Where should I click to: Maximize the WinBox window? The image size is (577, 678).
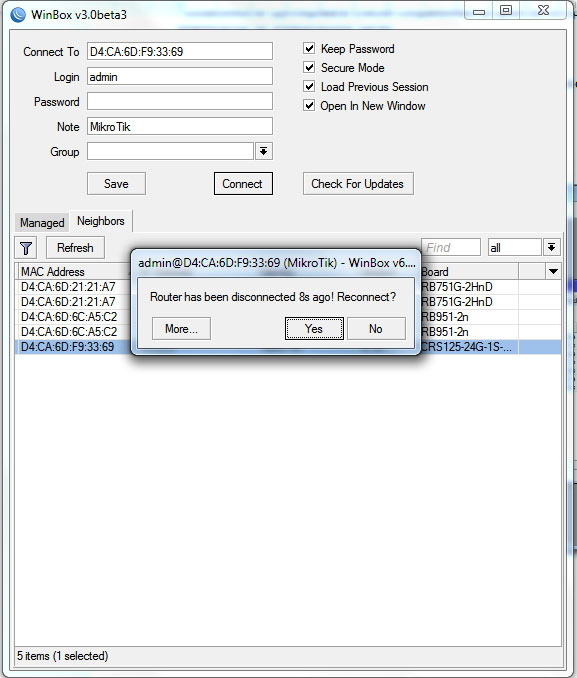click(x=506, y=10)
